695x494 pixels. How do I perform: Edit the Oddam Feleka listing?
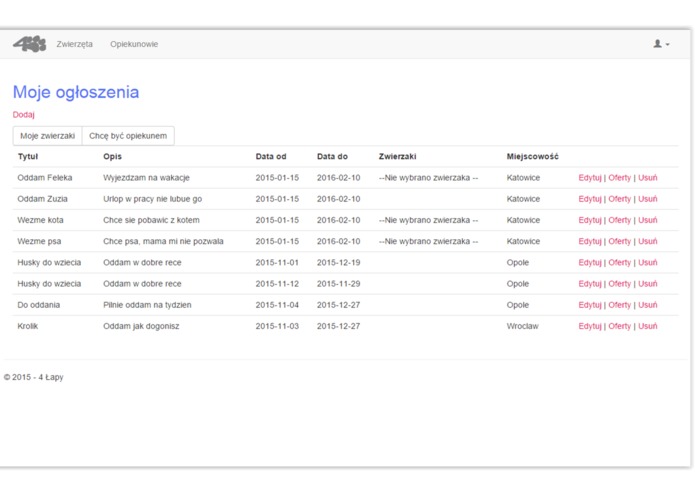pyautogui.click(x=590, y=178)
